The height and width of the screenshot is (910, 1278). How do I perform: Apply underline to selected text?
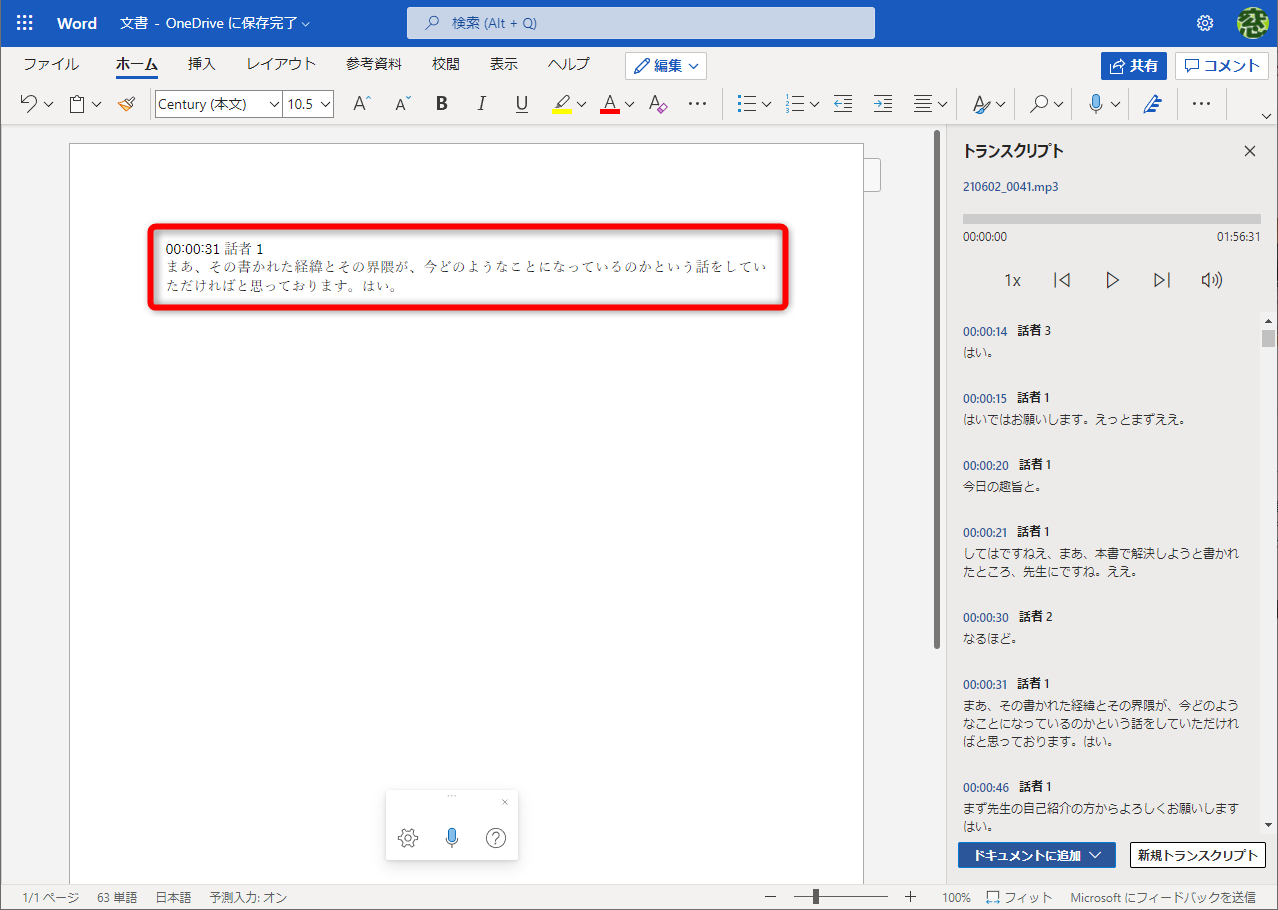521,103
